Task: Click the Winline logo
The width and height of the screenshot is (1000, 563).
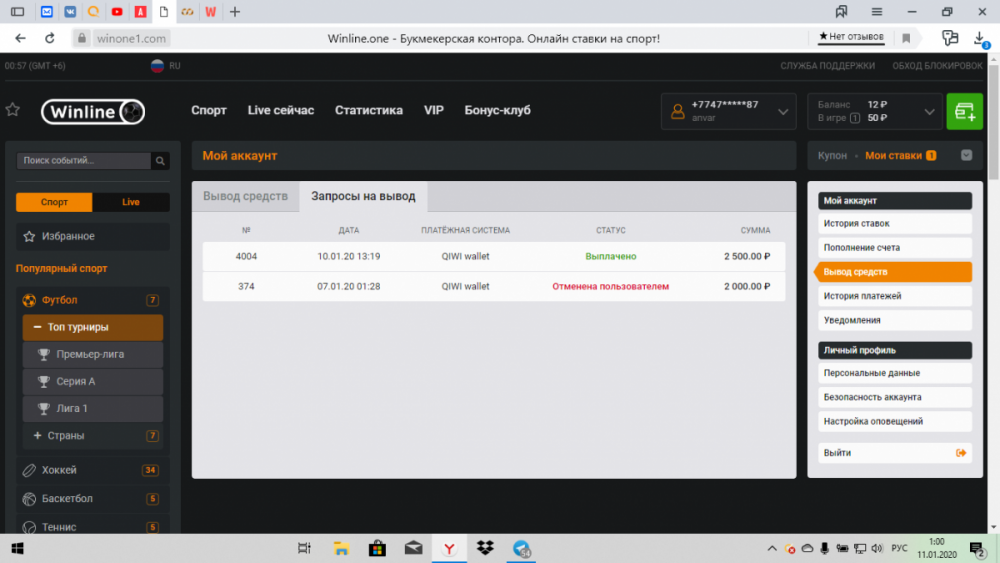Action: 93,111
